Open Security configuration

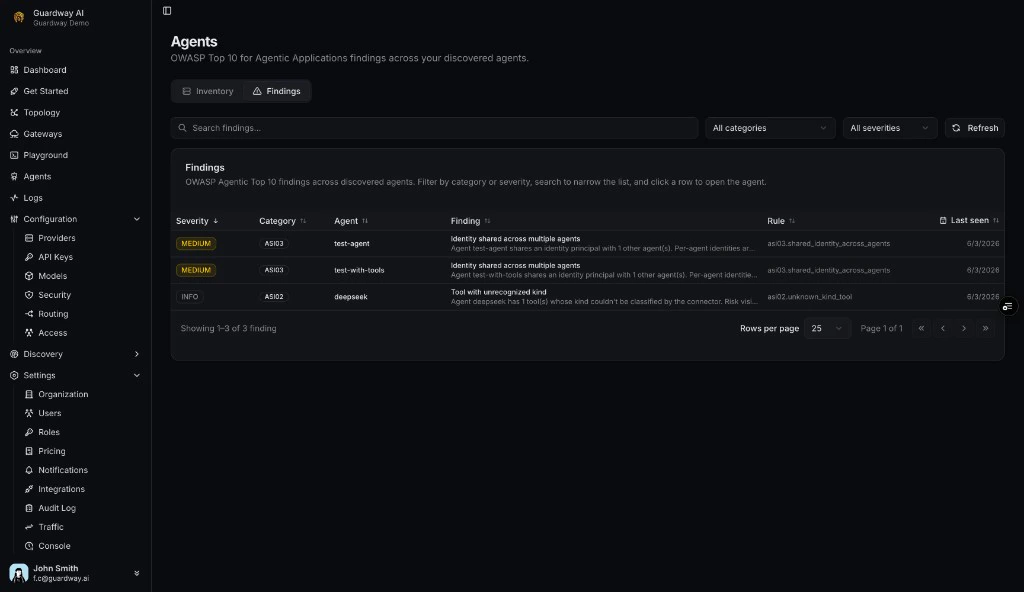[48, 295]
